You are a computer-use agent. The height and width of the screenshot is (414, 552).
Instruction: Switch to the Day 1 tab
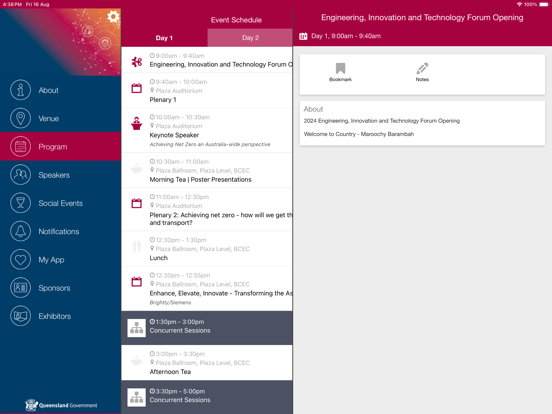pyautogui.click(x=164, y=38)
